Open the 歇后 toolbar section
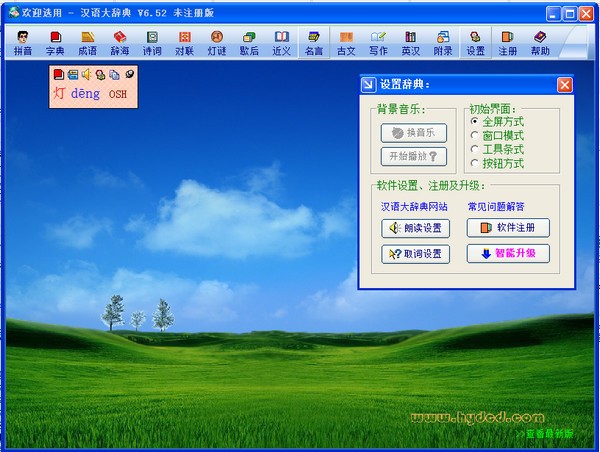This screenshot has height=452, width=600. click(x=249, y=43)
